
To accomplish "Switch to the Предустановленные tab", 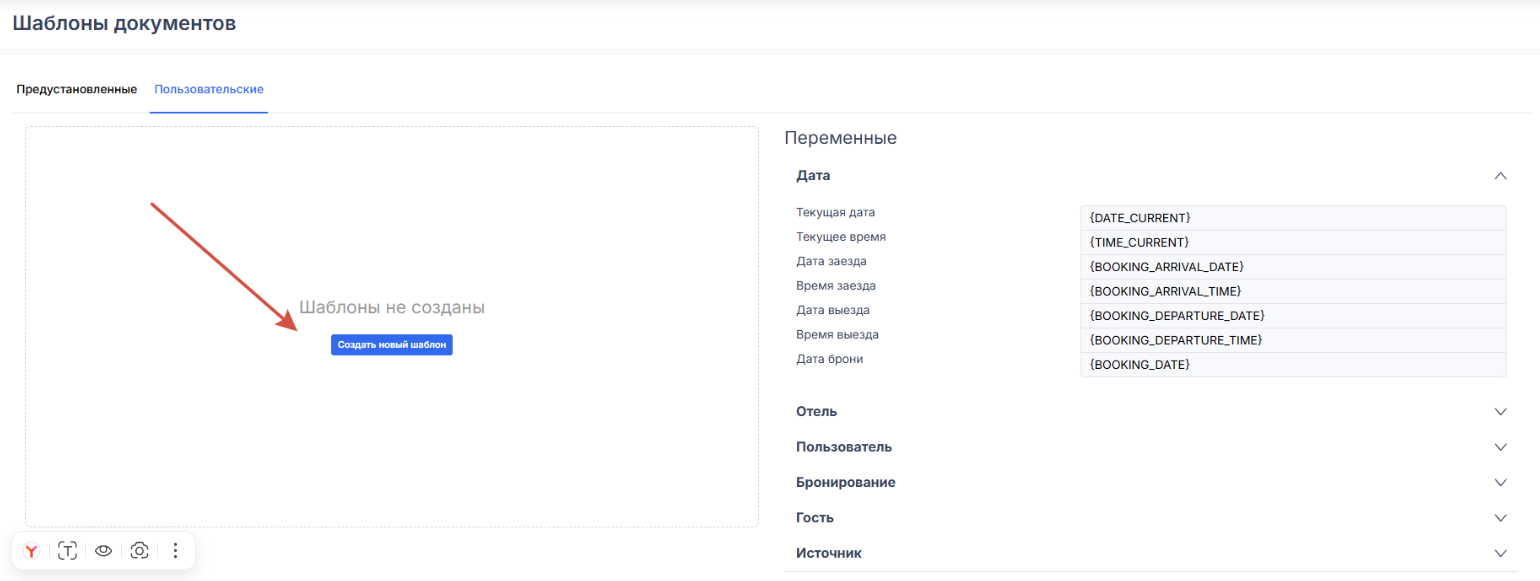I will (76, 90).
